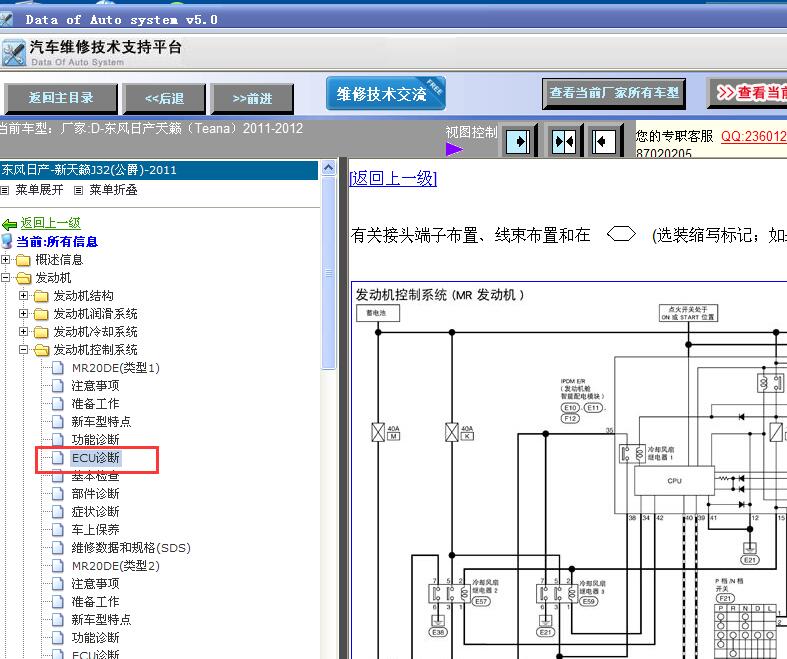Viewport: 787px width, 659px height.
Task: Open the first 新车型特点 item under MR20DE(类型1)
Action: 101,422
